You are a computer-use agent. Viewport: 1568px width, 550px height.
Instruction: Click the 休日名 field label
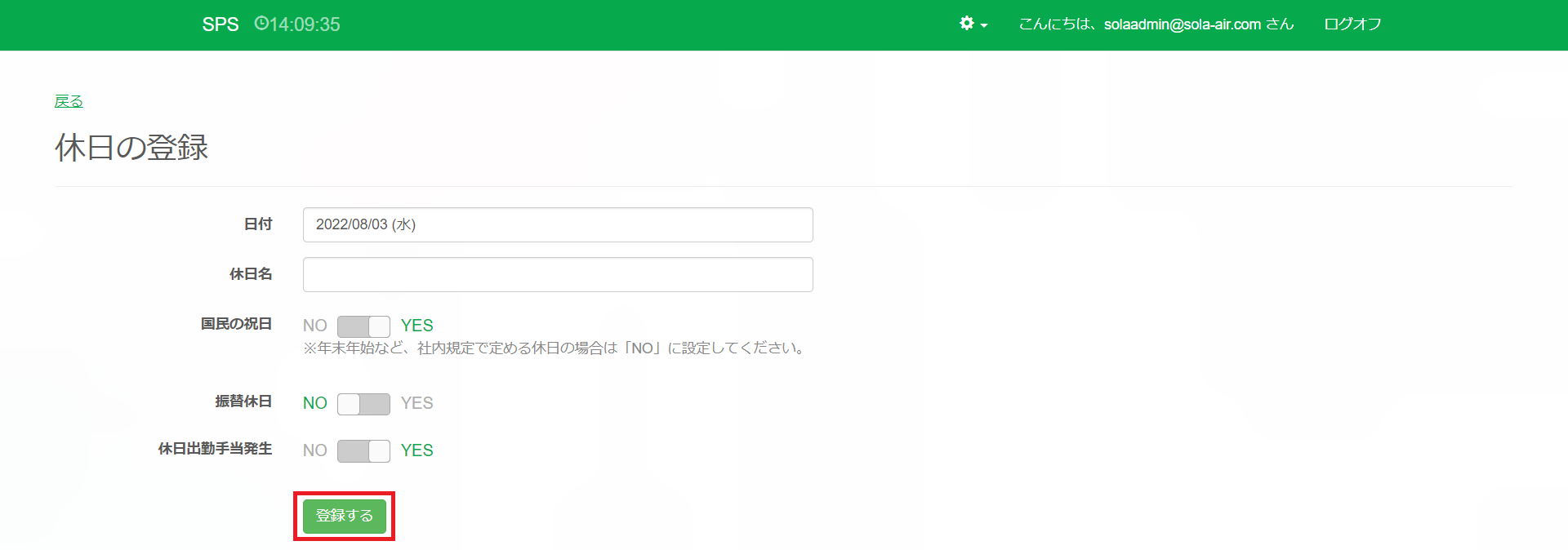(251, 274)
